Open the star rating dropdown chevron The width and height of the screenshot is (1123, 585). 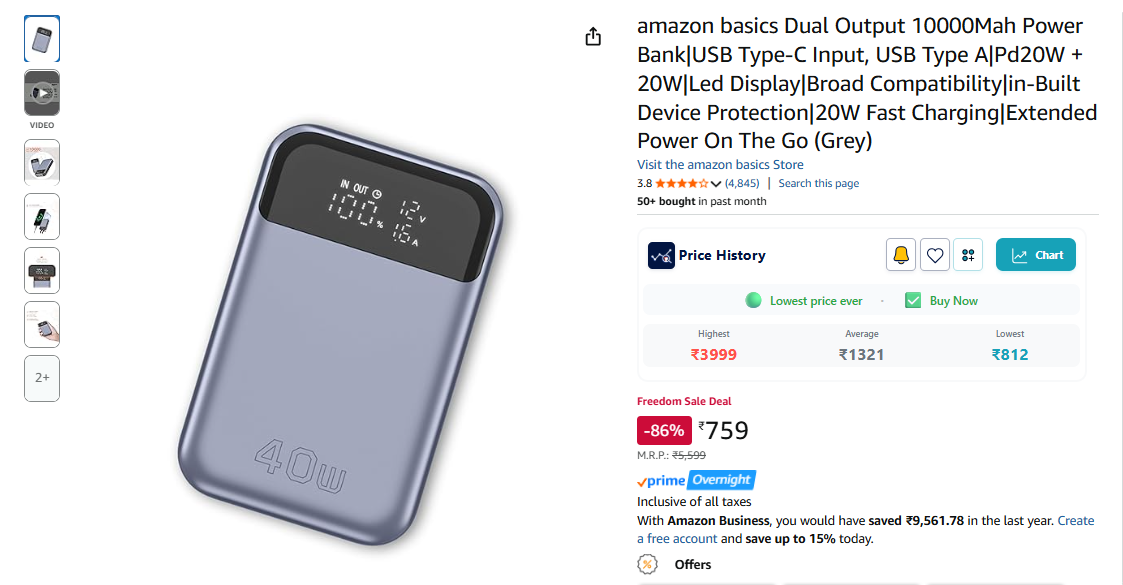[x=716, y=184]
